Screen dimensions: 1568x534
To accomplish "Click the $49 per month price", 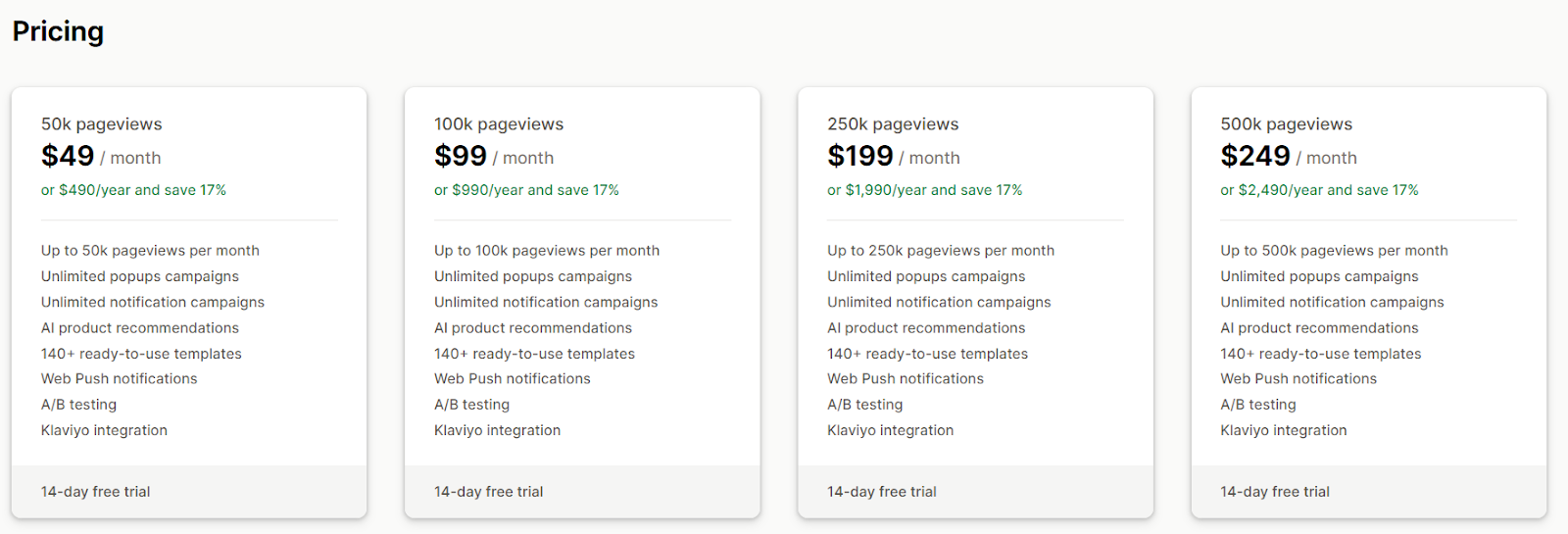I will 69,157.
